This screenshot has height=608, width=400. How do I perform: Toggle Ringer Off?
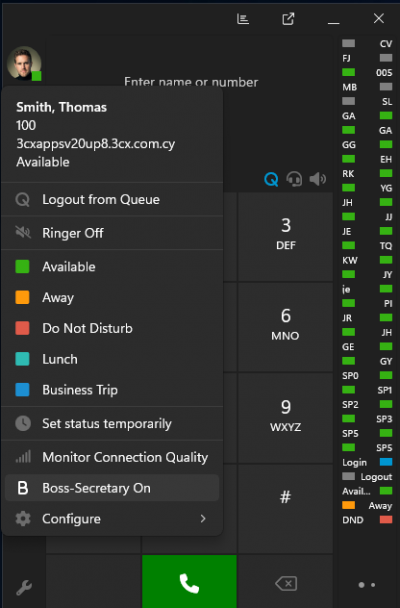[x=112, y=233]
